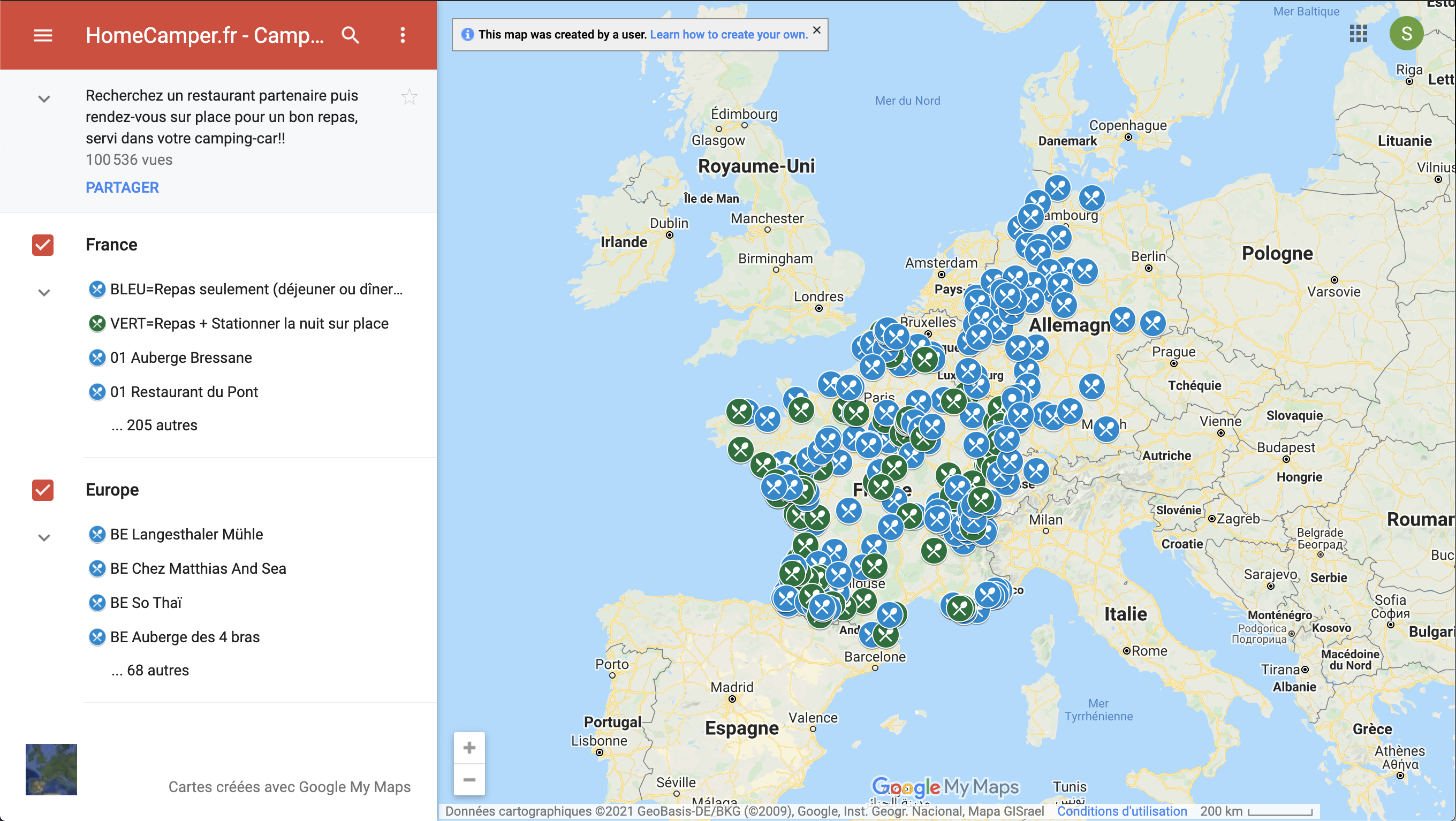Click blue icon beside BE Auberge des 4 bras
1456x821 pixels.
point(97,637)
